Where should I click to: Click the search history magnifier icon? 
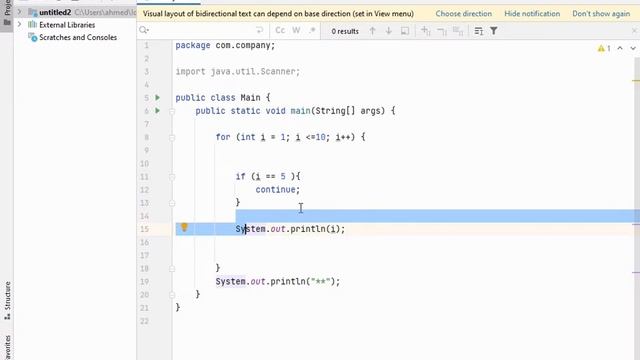[x=144, y=30]
